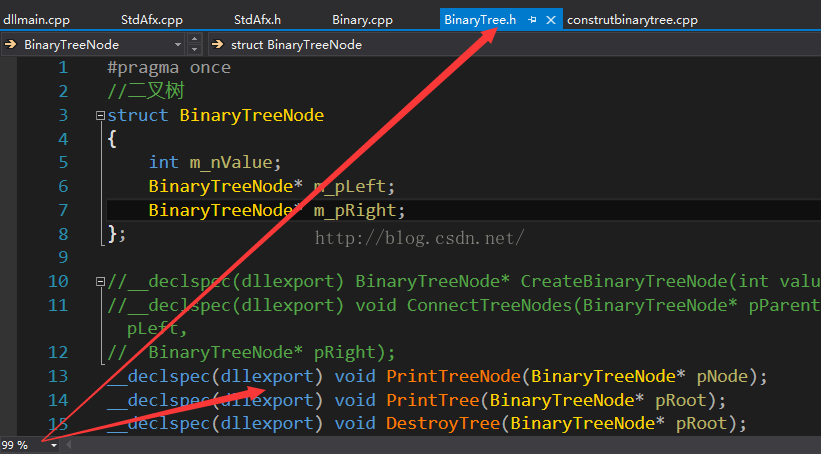The height and width of the screenshot is (454, 821).
Task: Click the '#pragma once' directive
Action: coord(169,68)
